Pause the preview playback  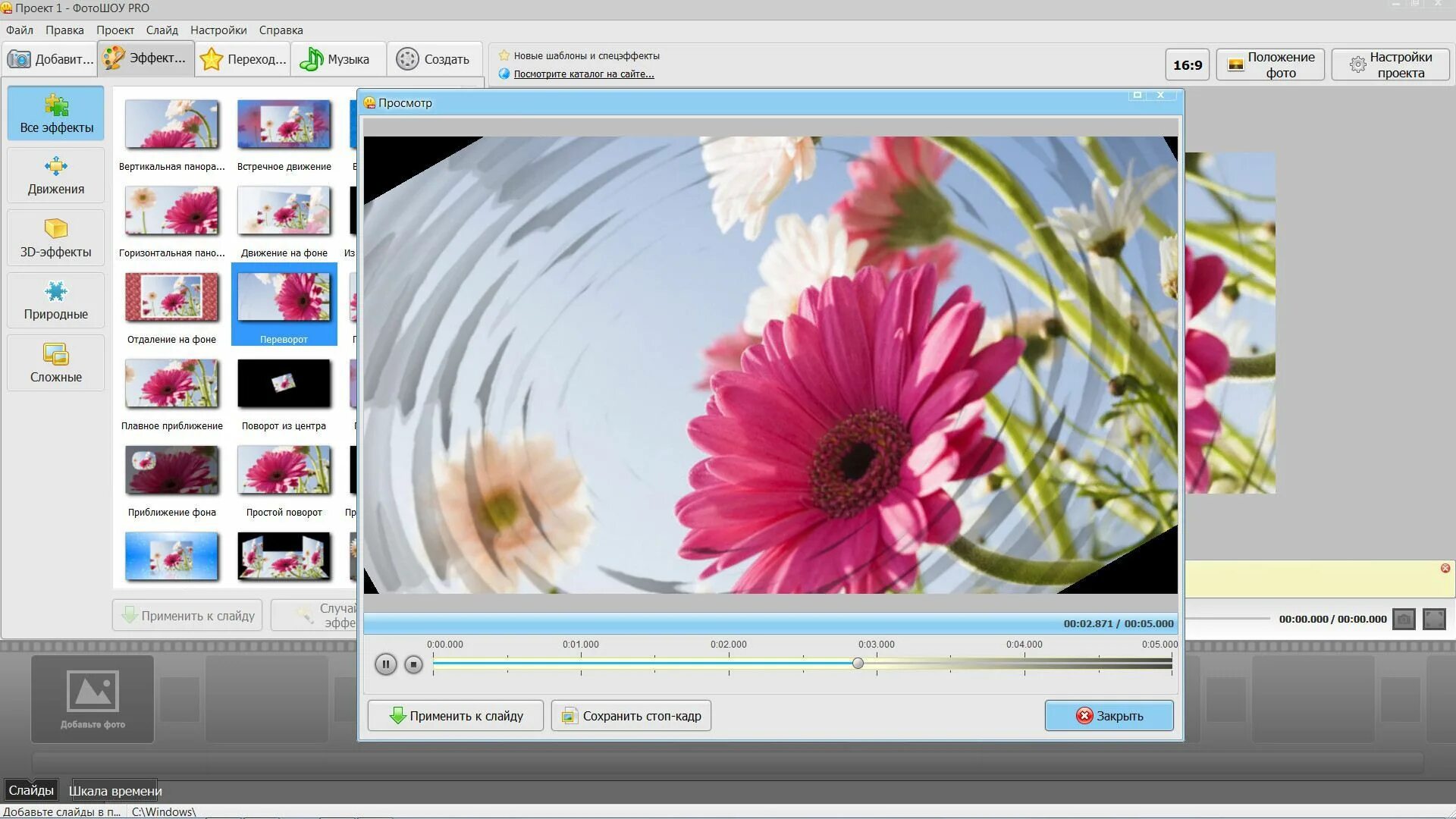click(385, 665)
